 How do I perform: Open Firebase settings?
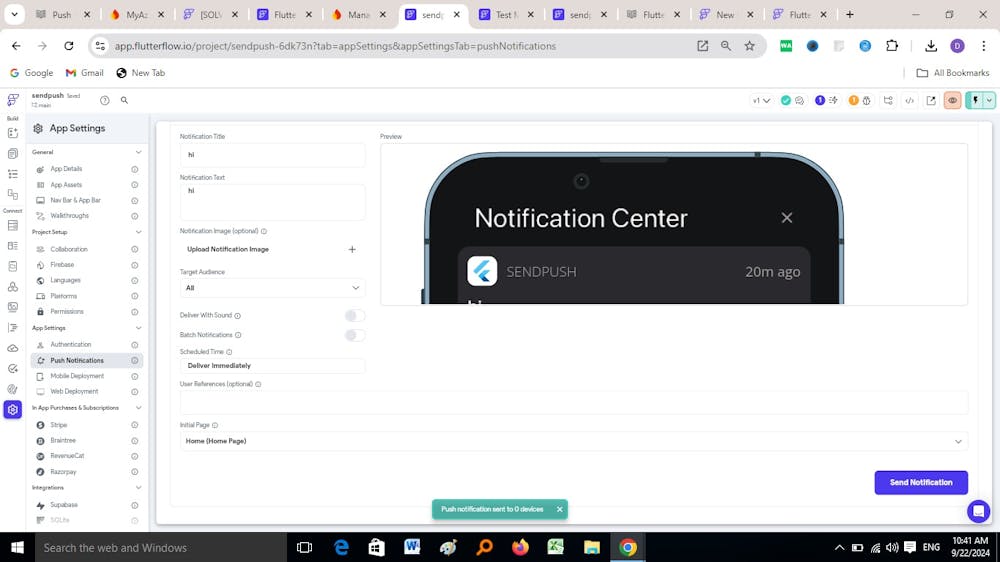62,265
